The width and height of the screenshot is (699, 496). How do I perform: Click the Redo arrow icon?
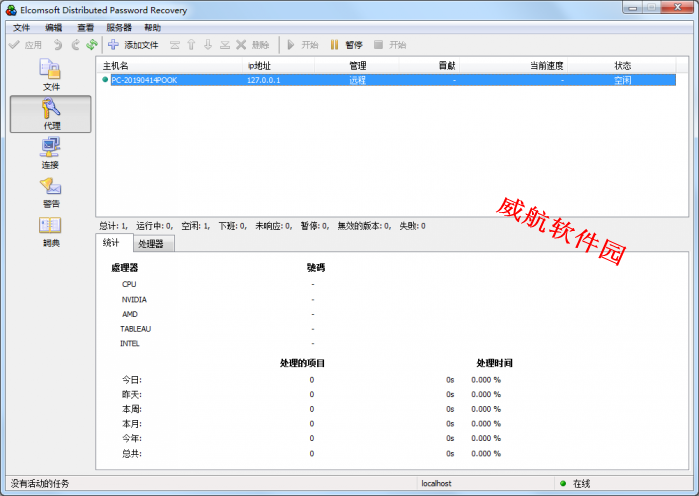[76, 45]
